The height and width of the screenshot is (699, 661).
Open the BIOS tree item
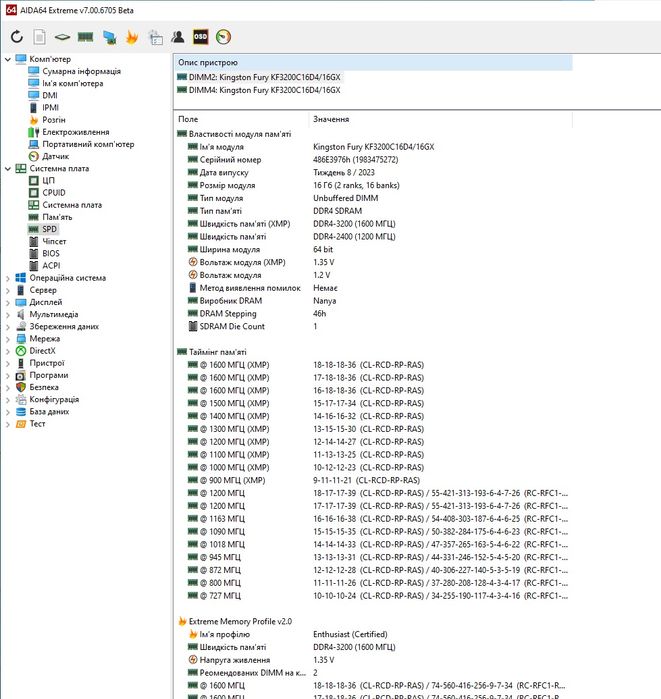click(51, 253)
